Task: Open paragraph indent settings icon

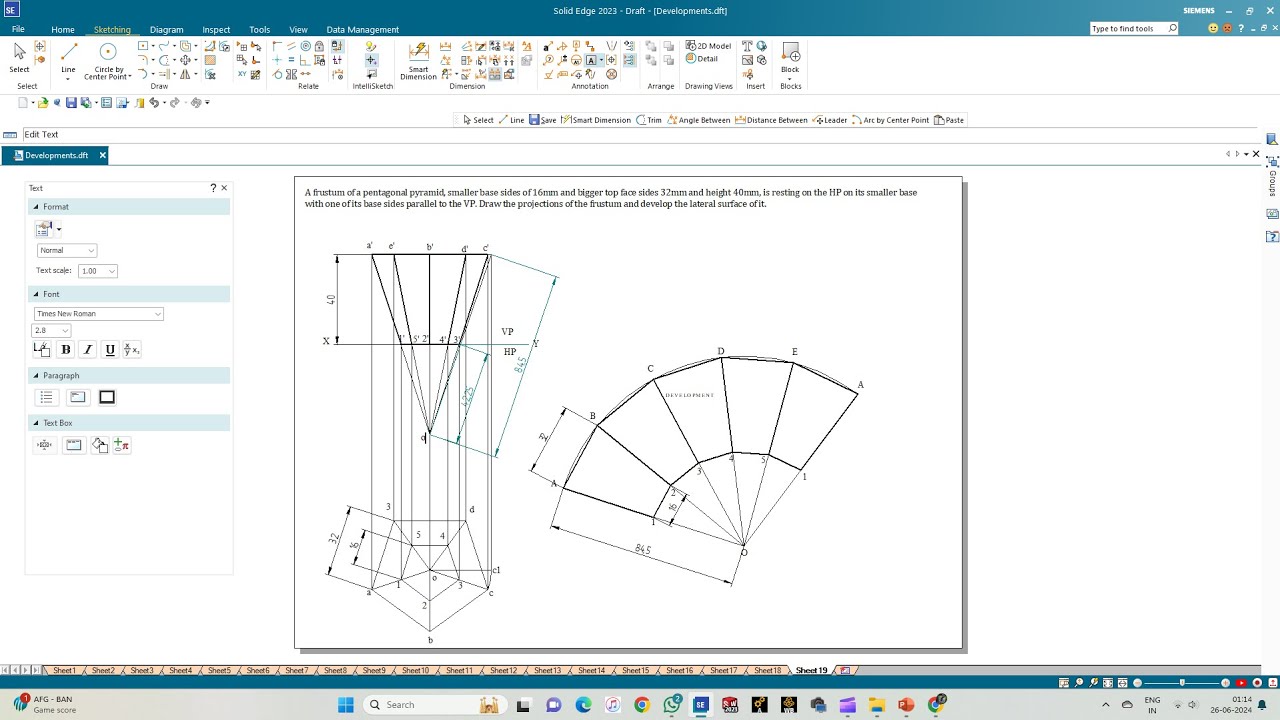Action: [77, 397]
